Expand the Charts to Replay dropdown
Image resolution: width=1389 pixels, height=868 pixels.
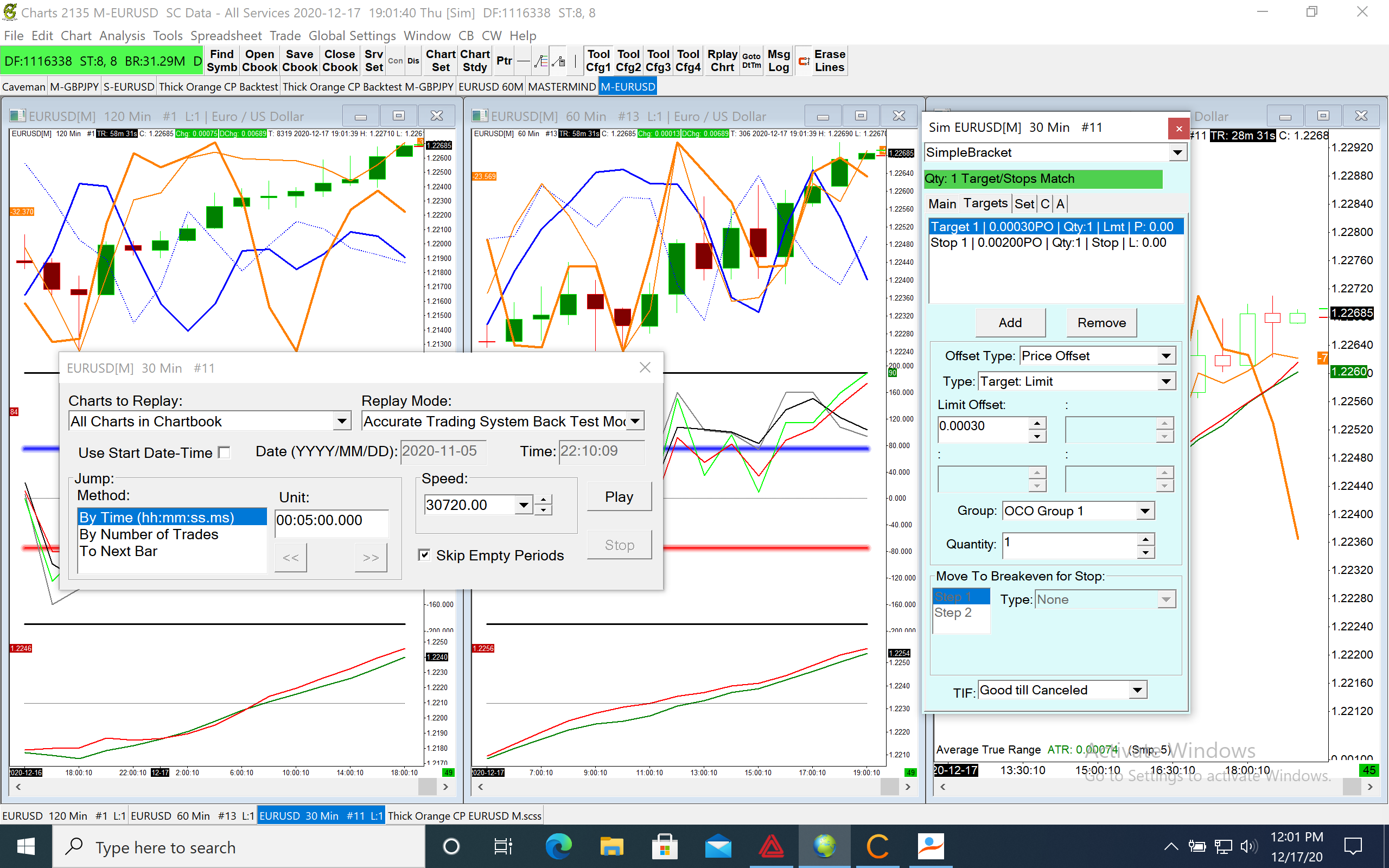pyautogui.click(x=341, y=422)
